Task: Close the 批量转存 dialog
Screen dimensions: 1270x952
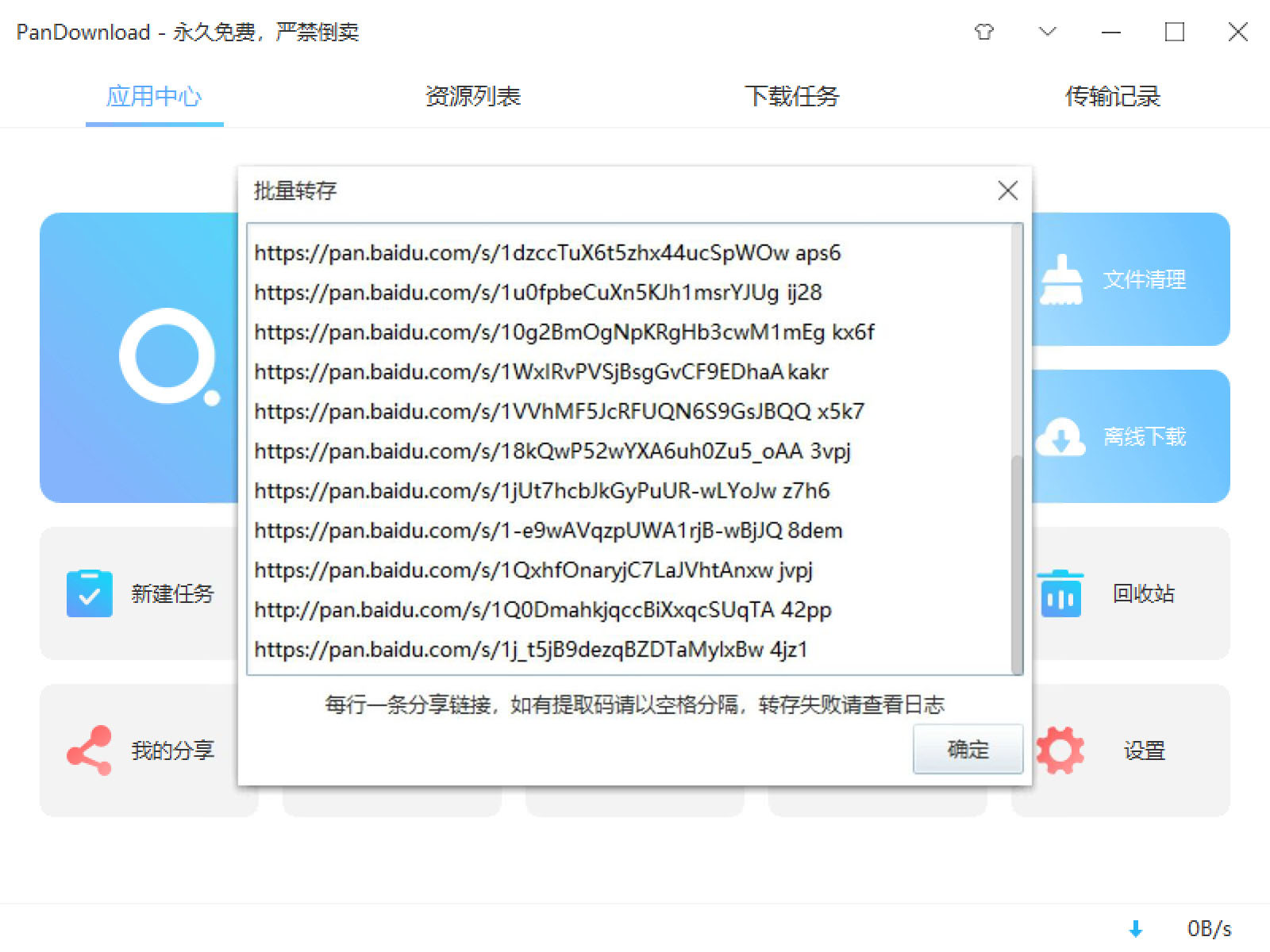Action: click(1006, 190)
